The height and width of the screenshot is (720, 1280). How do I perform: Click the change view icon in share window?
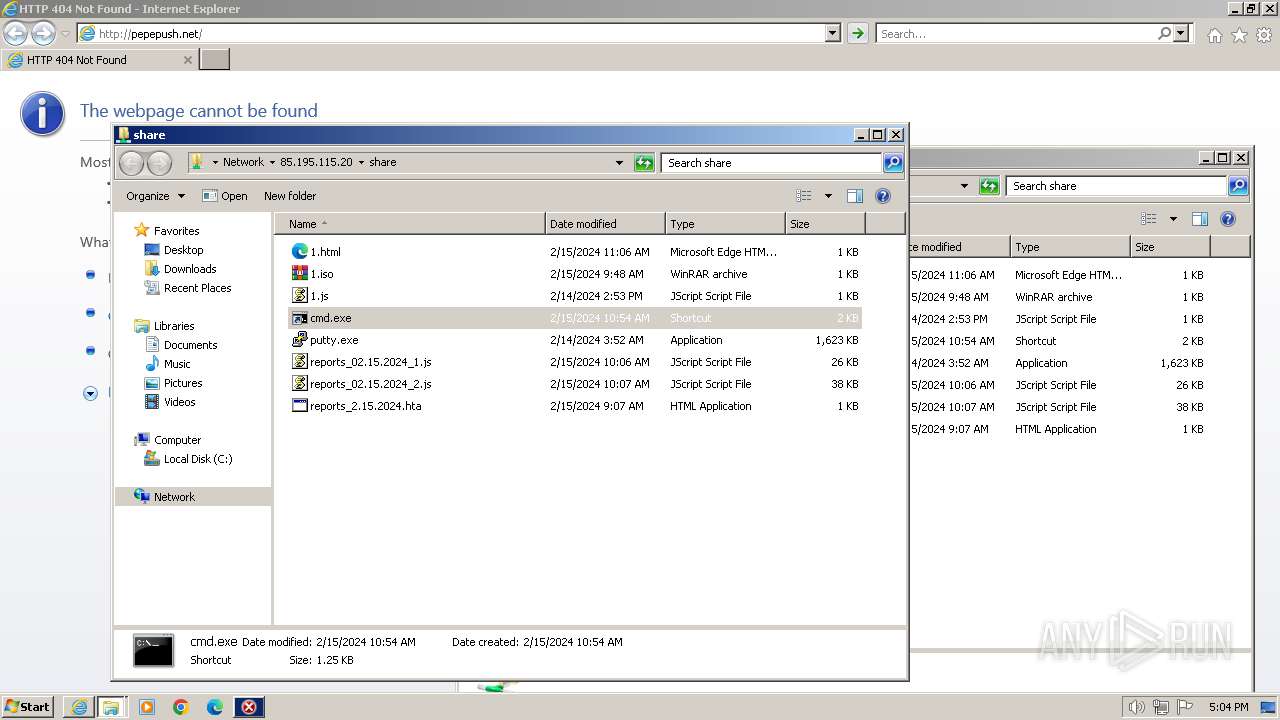pos(804,196)
